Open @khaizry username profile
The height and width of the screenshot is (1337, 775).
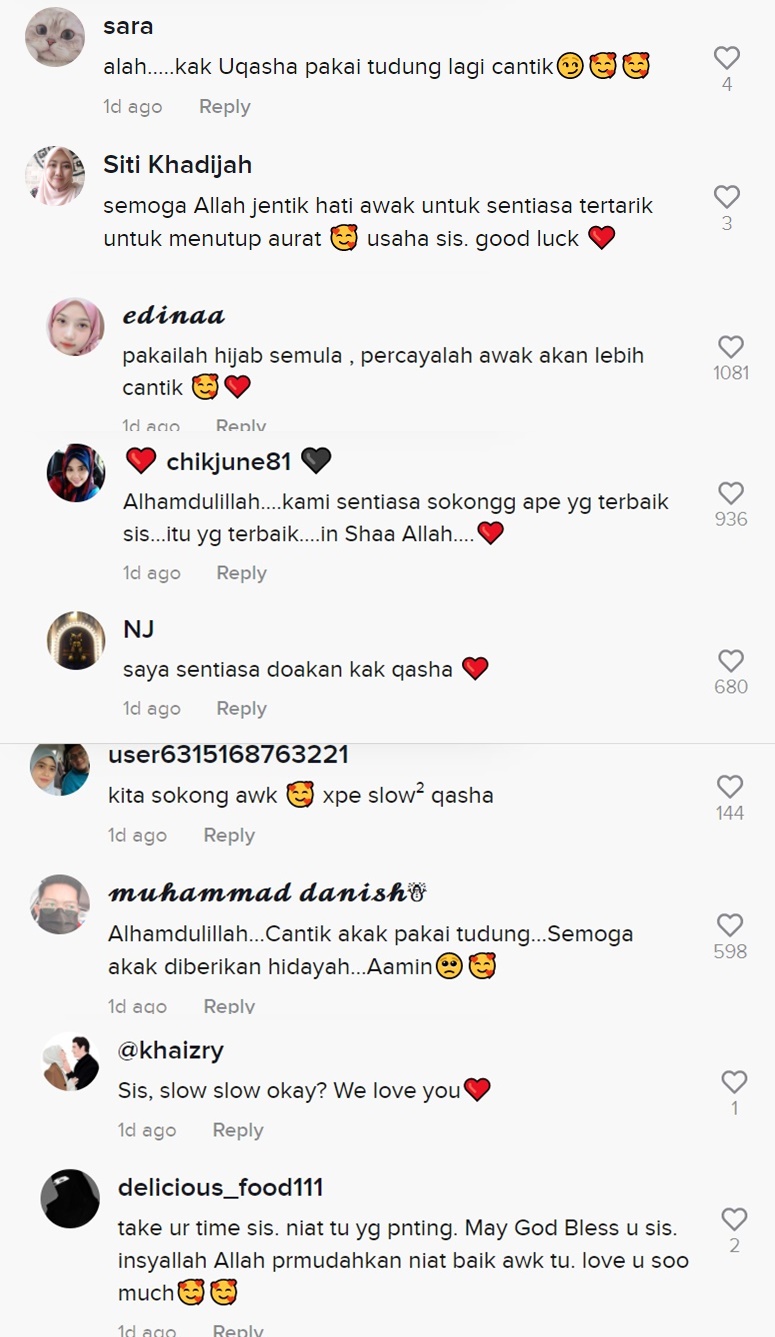coord(171,1050)
